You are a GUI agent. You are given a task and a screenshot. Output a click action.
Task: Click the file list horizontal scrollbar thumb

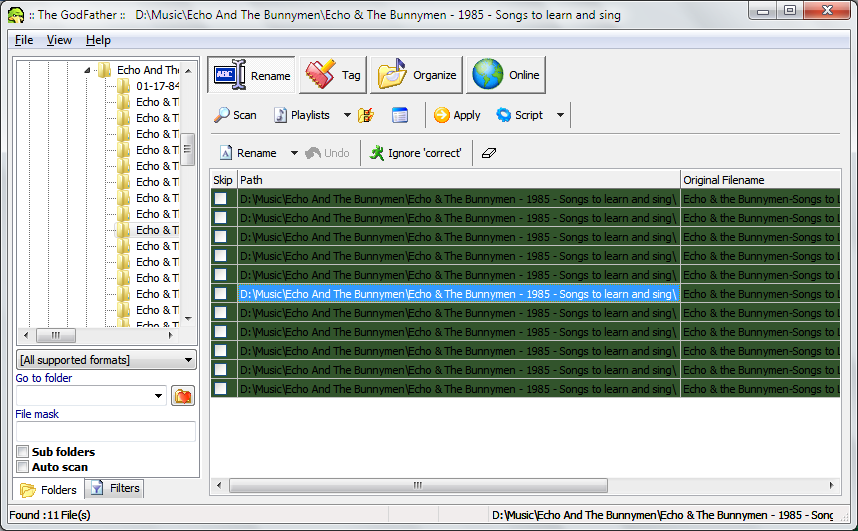pyautogui.click(x=418, y=486)
